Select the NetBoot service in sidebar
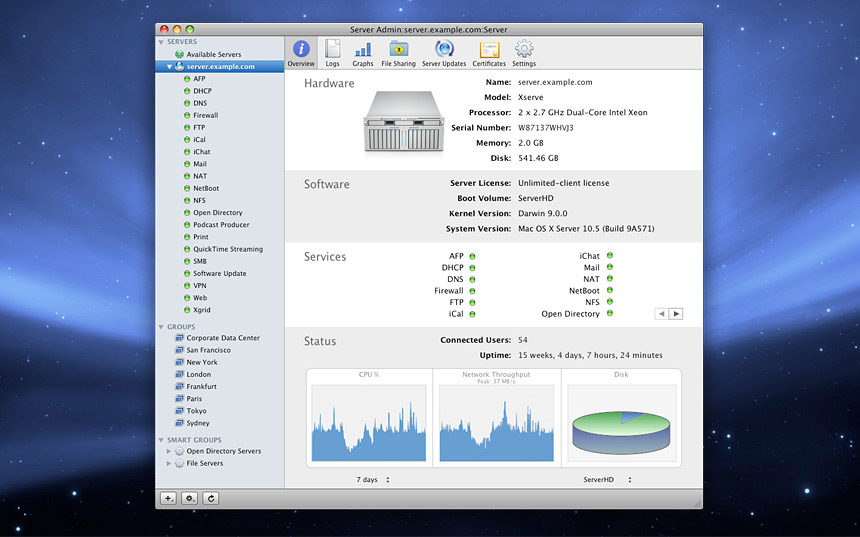The height and width of the screenshot is (537, 860). coord(206,188)
